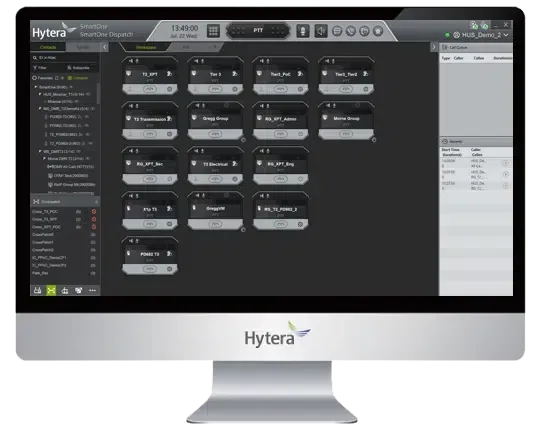
Task: Open settings gear on RG_T3_PD982_2 card
Action: 300,224
